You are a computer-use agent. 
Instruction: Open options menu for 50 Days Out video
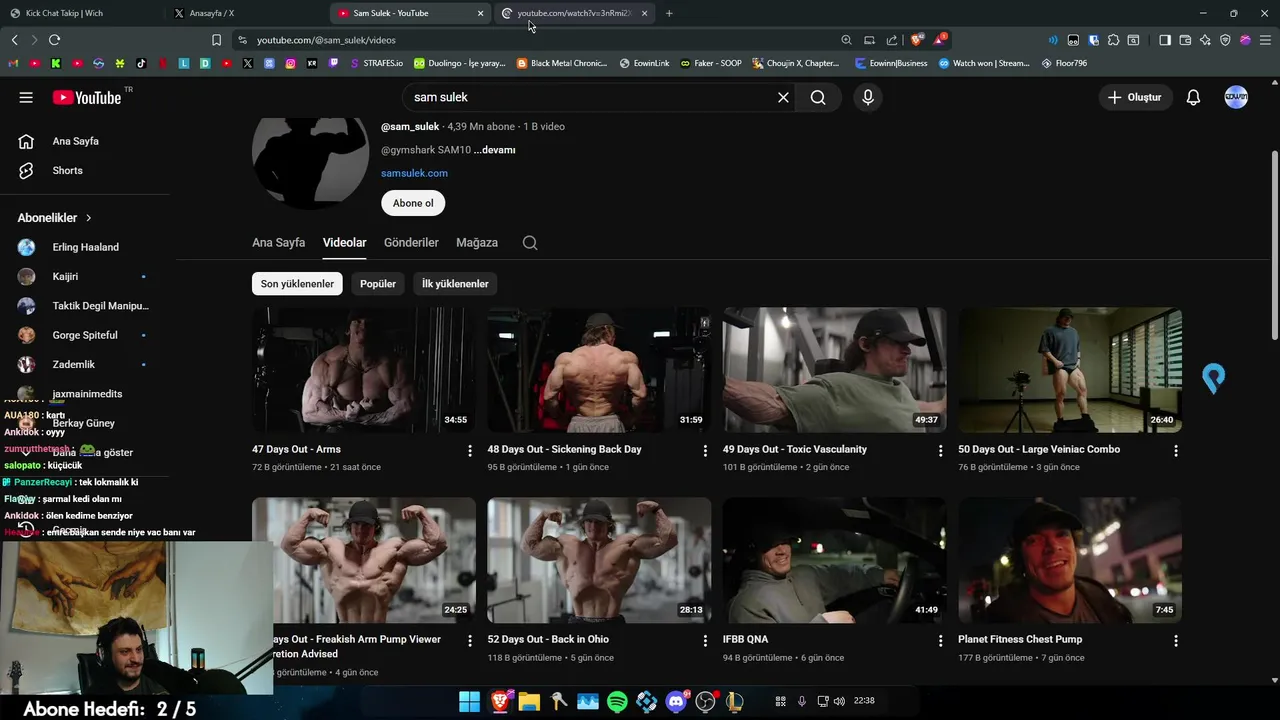click(1176, 451)
